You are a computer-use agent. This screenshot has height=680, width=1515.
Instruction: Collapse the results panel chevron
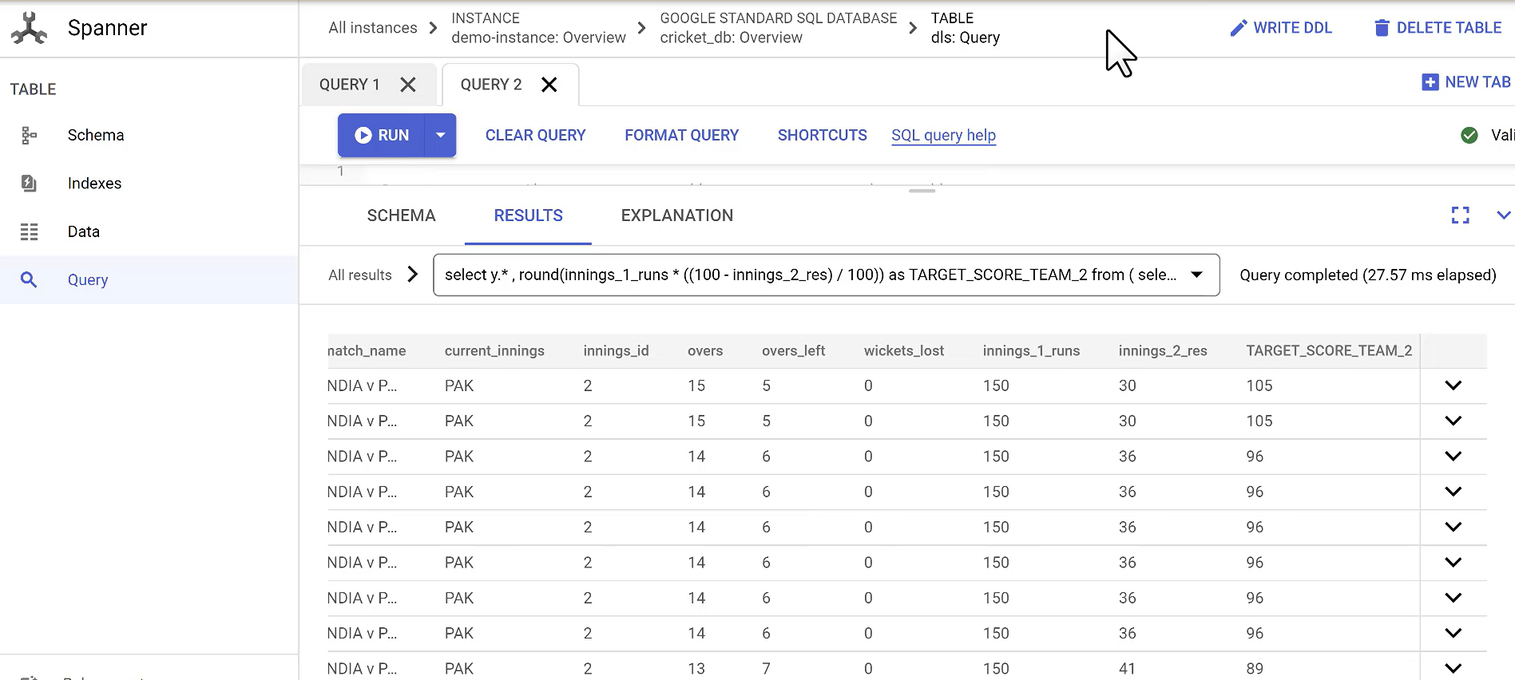pyautogui.click(x=1503, y=215)
